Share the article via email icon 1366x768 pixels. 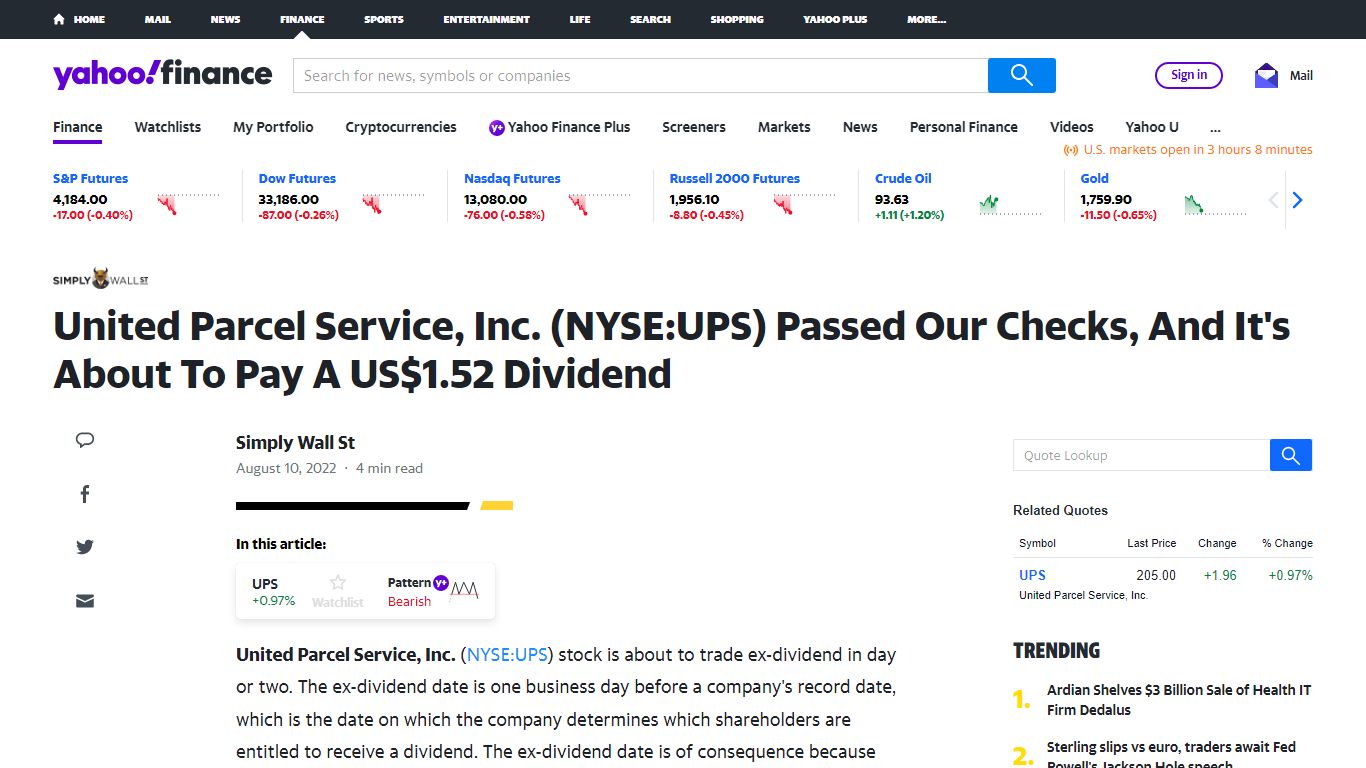(85, 601)
